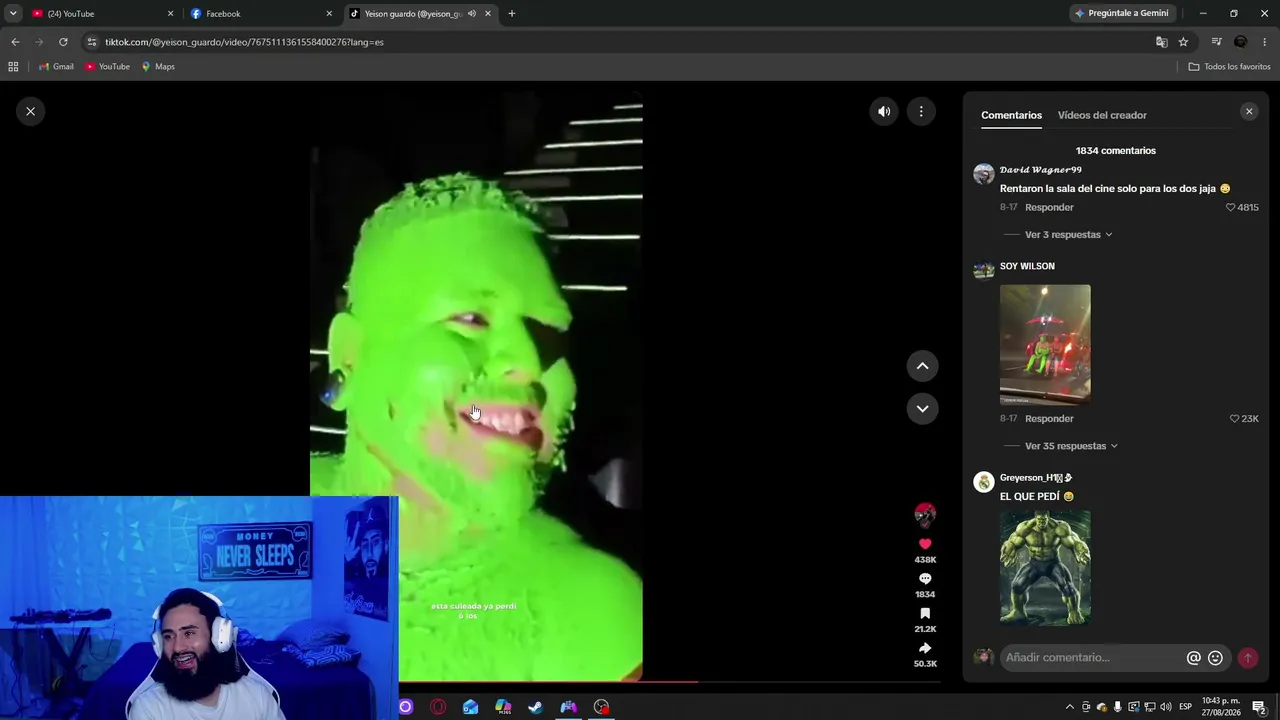Screen dimensions: 1280x720
Task: Click the Añadir comentario input field
Action: click(x=1093, y=658)
